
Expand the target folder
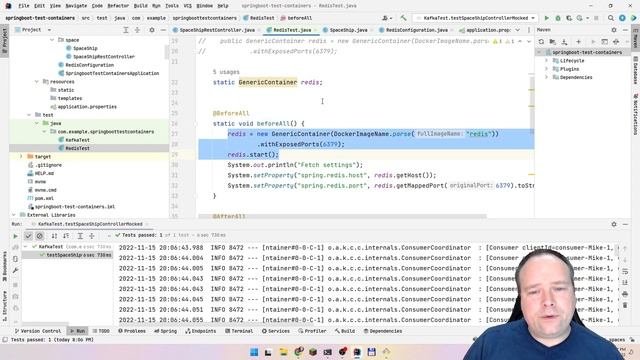pyautogui.click(x=21, y=156)
